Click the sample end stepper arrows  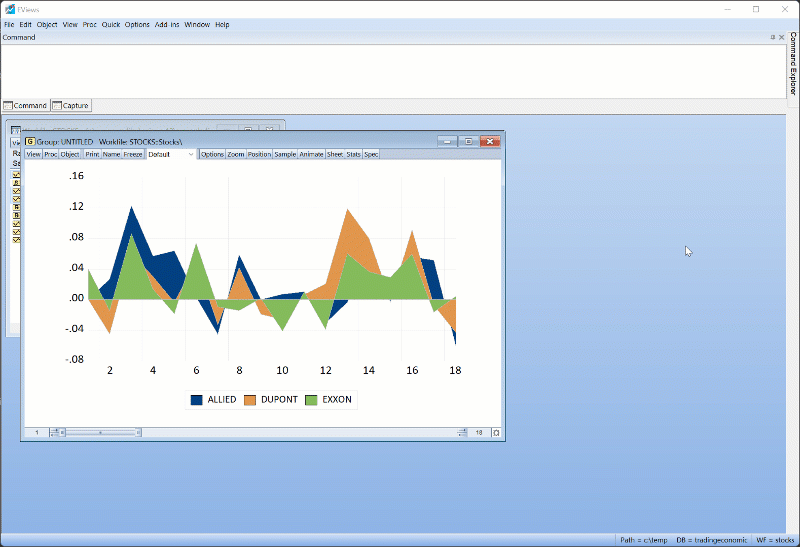pyautogui.click(x=462, y=432)
